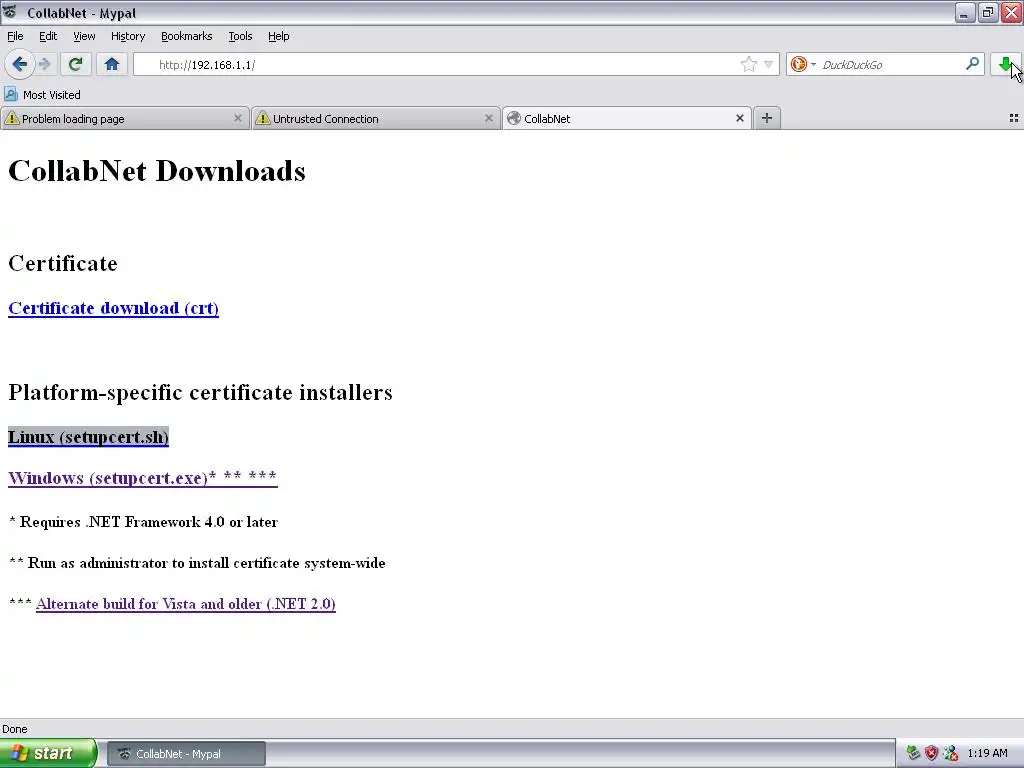Open the Bookmarks menu
This screenshot has height=768, width=1024.
(x=186, y=36)
